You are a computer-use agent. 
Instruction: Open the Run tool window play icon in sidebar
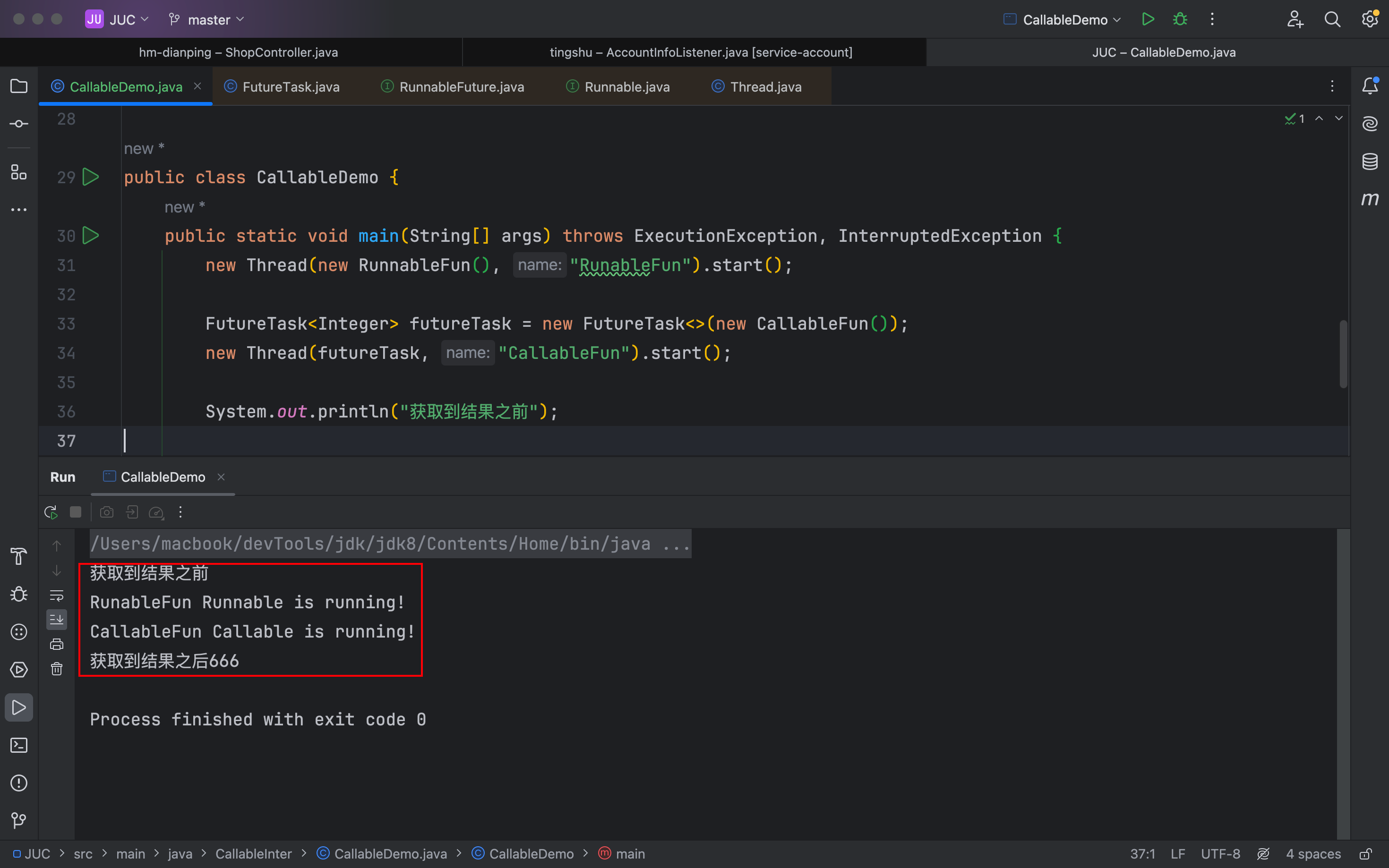[x=19, y=707]
